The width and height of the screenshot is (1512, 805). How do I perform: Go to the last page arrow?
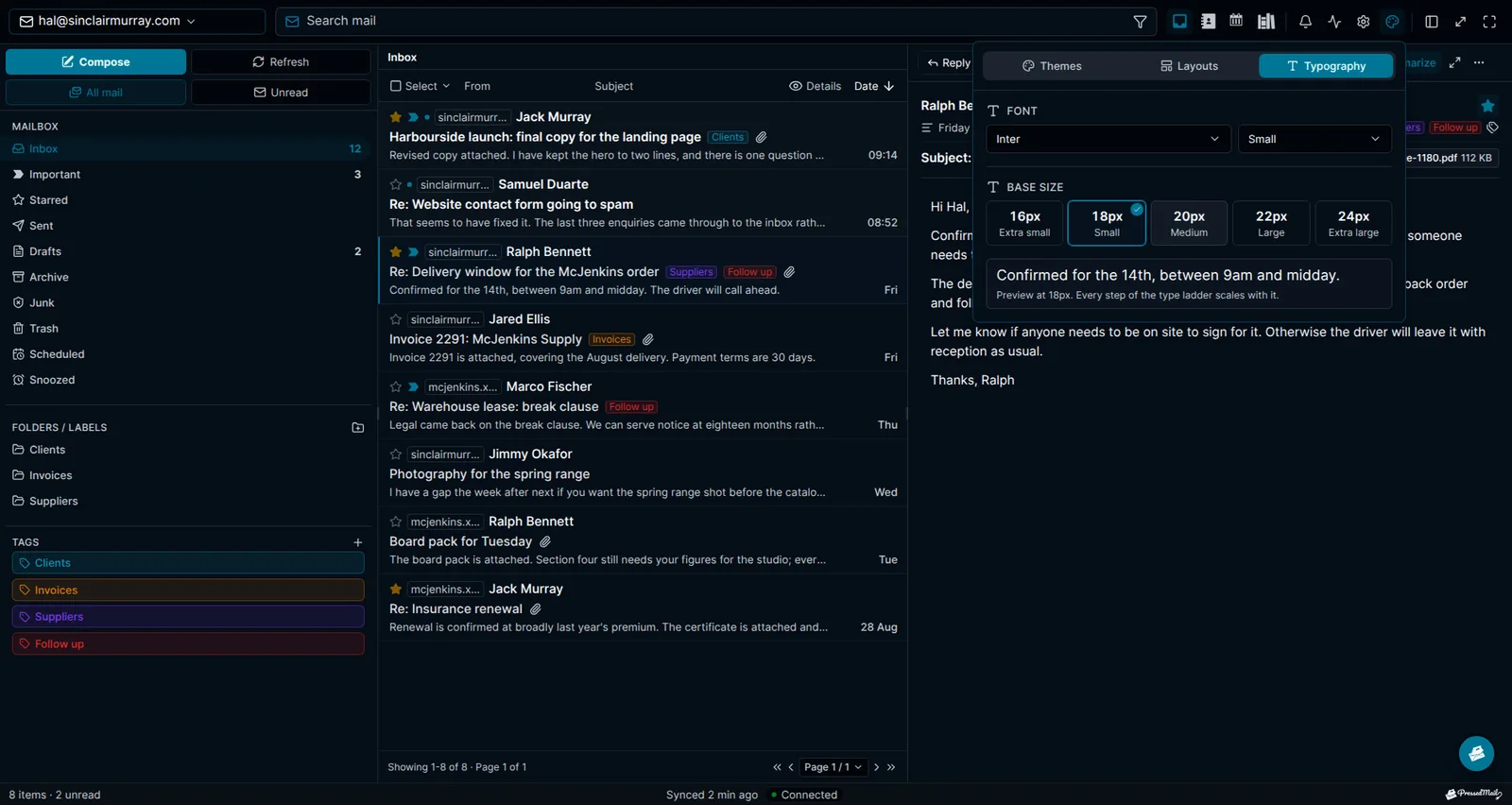(x=891, y=767)
